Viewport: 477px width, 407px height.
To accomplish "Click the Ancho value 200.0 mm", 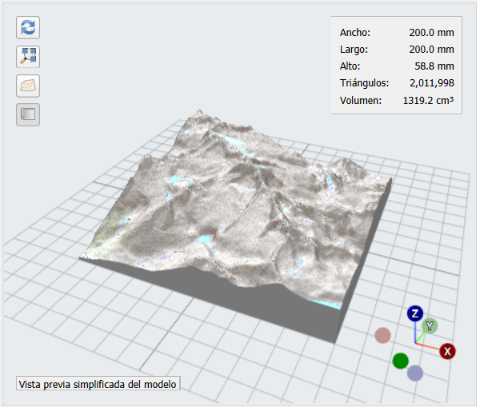I will [432, 33].
